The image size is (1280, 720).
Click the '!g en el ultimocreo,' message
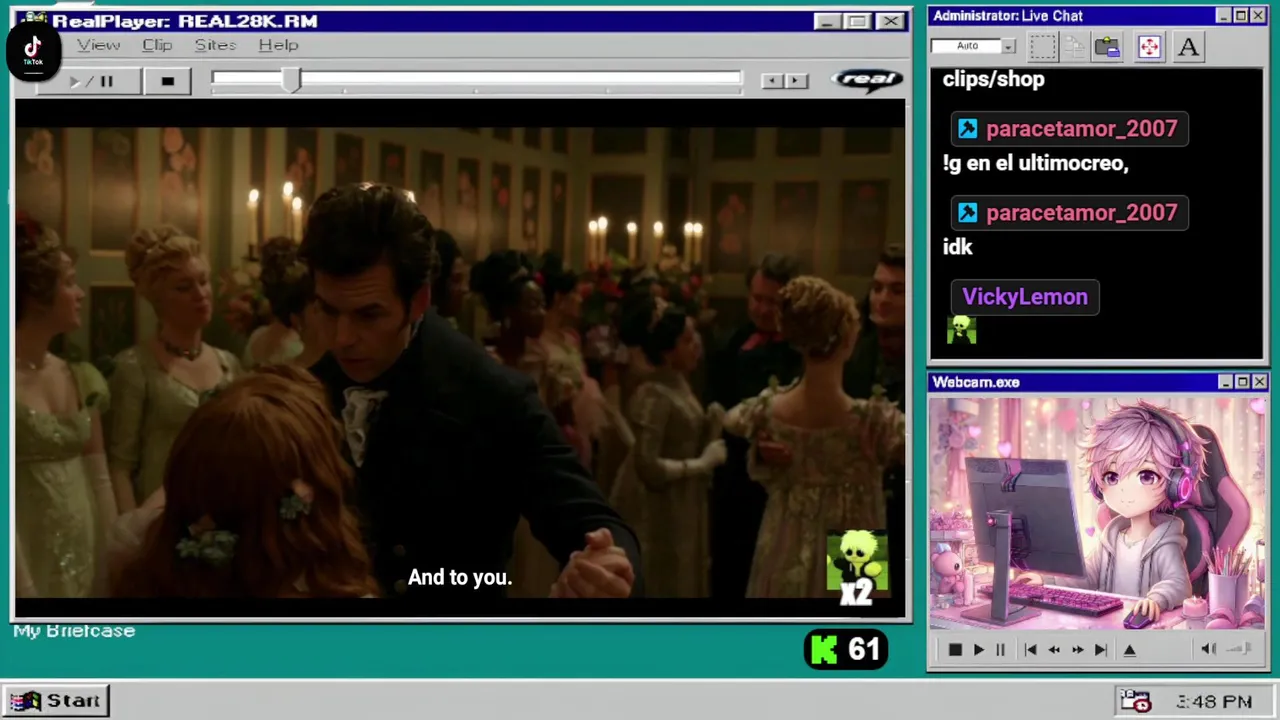point(1035,163)
